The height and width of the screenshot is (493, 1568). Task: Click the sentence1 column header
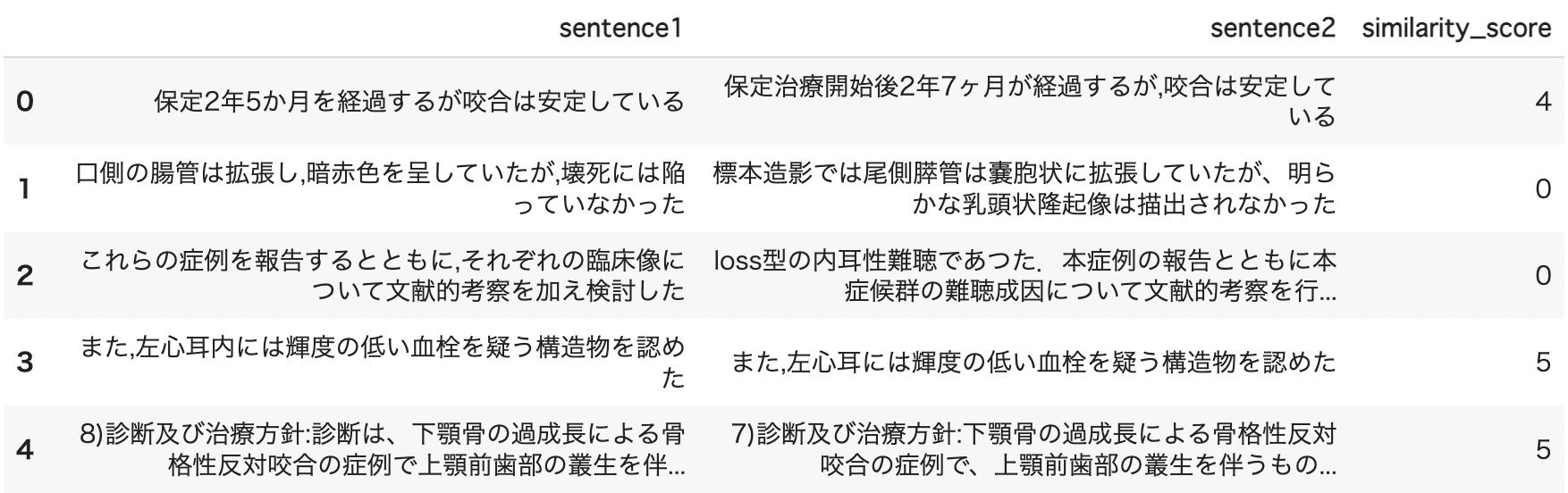click(620, 29)
